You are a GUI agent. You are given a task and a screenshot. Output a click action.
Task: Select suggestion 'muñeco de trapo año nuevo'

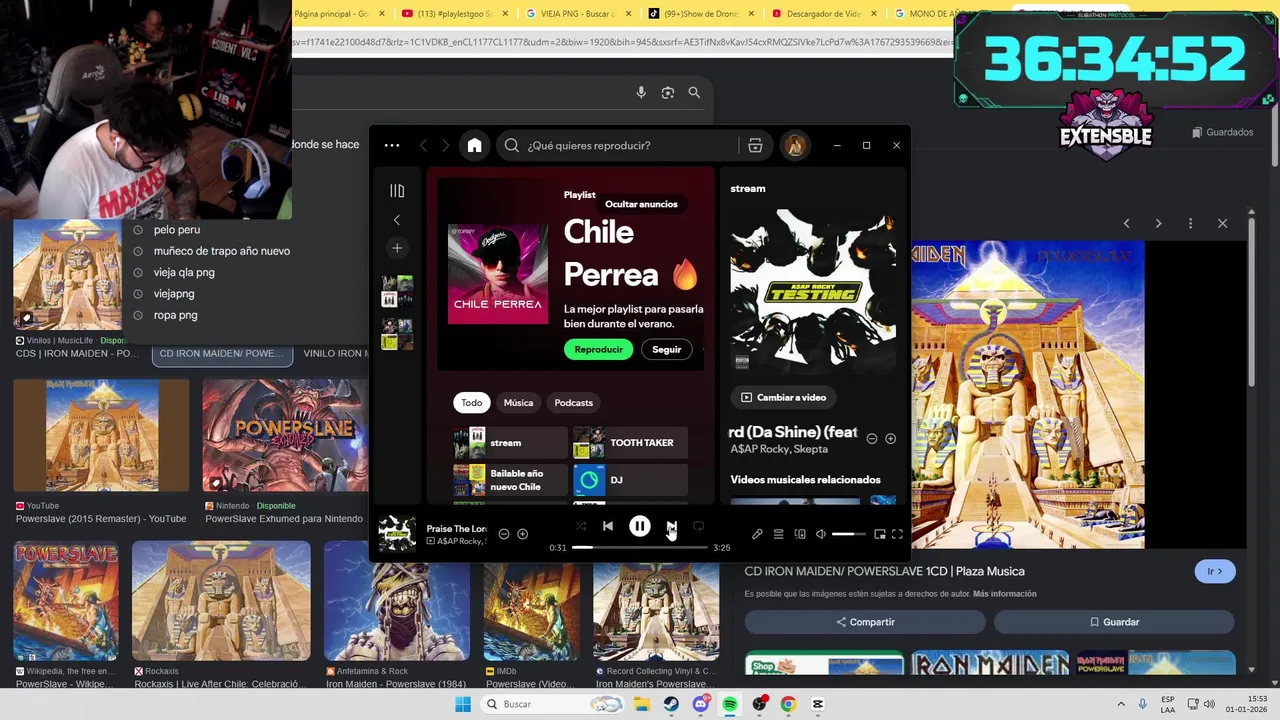tap(222, 251)
